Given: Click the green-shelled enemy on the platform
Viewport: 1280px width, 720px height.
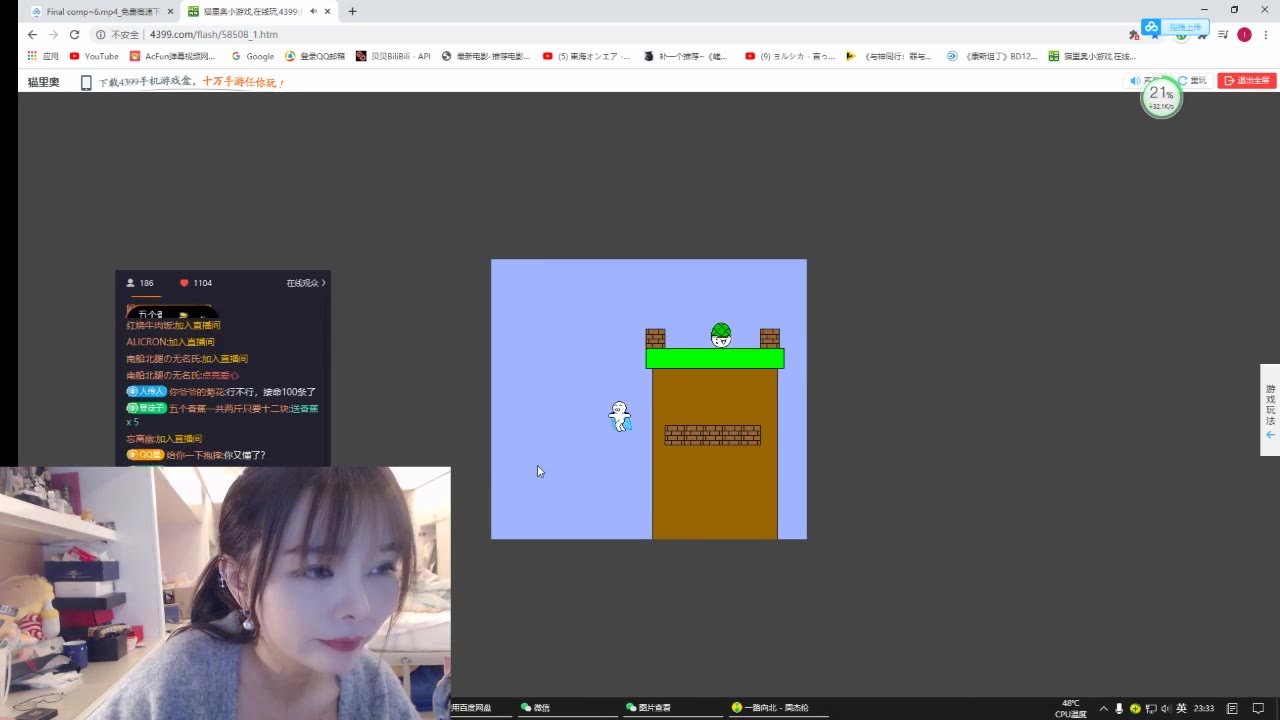Looking at the screenshot, I should [x=721, y=335].
